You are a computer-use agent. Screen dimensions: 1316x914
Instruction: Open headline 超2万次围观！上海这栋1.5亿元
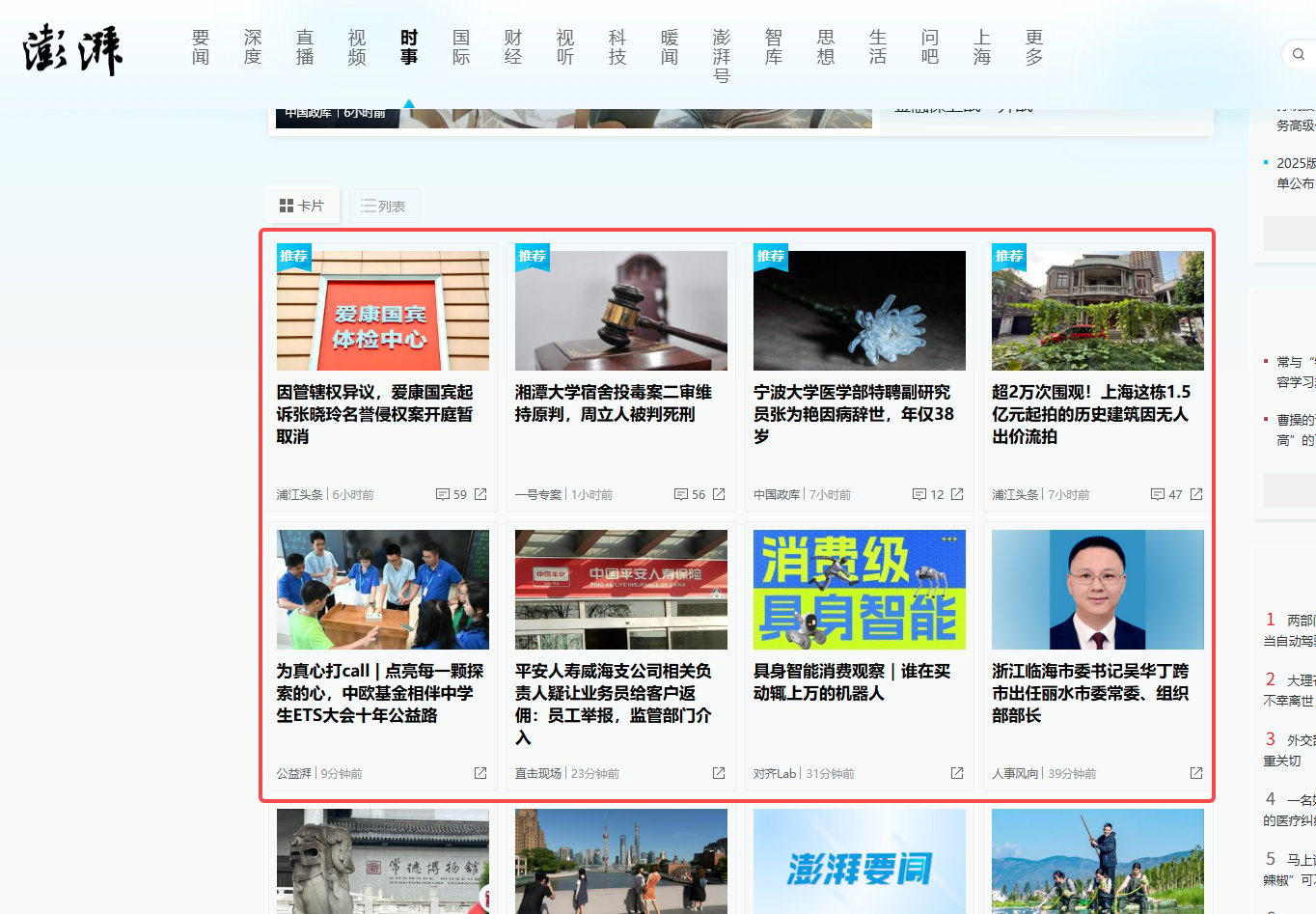pyautogui.click(x=1091, y=414)
